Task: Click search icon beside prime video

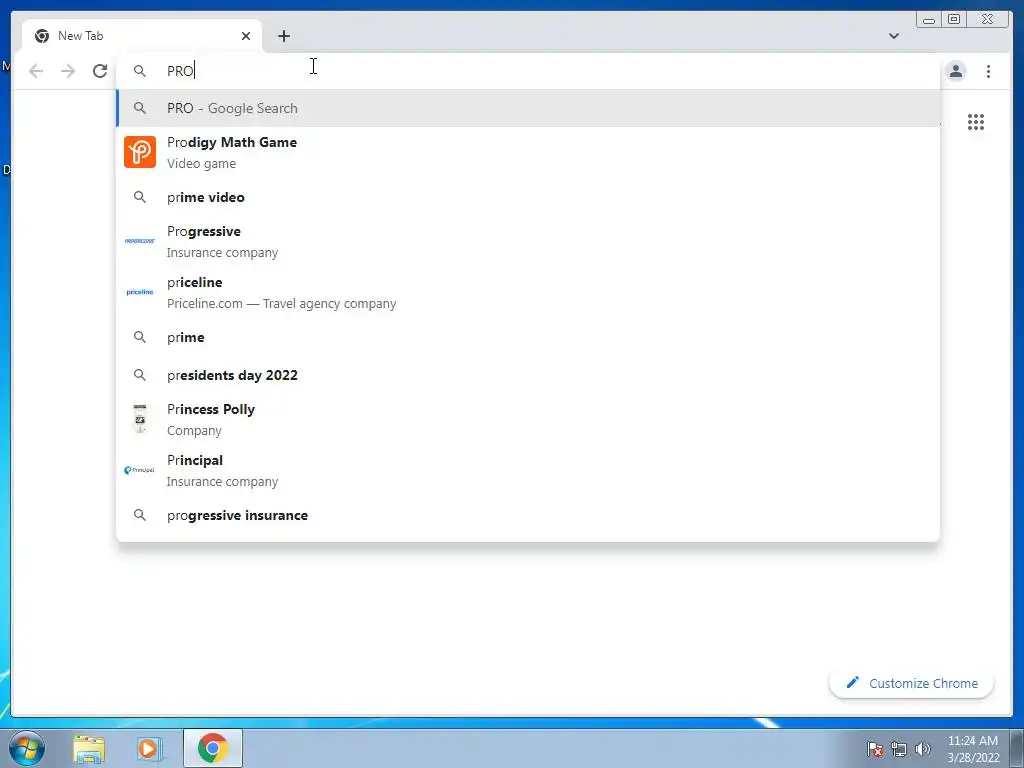Action: [x=140, y=197]
